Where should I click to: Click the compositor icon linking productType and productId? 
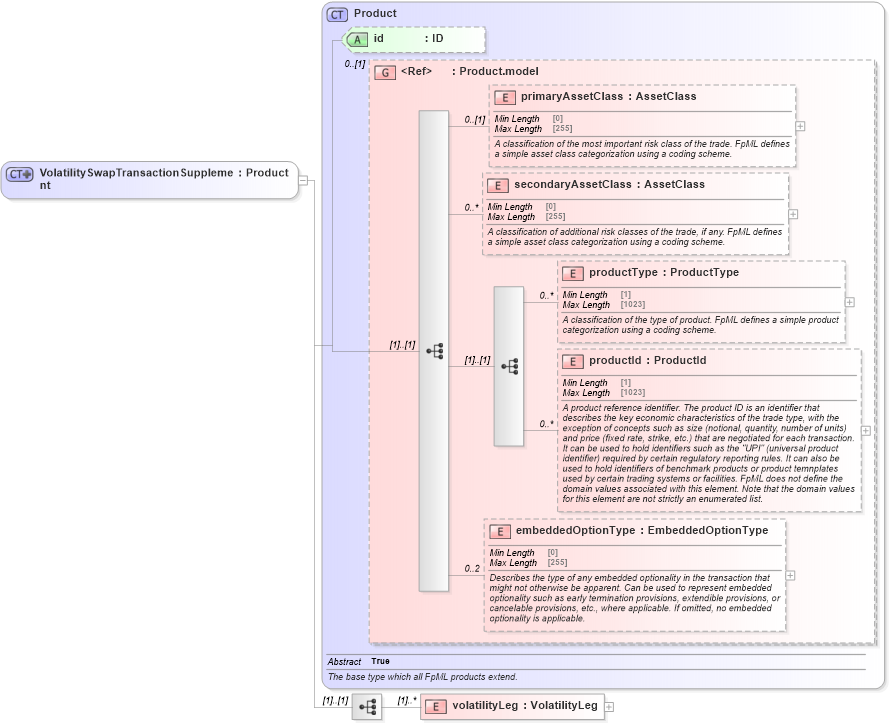point(509,366)
